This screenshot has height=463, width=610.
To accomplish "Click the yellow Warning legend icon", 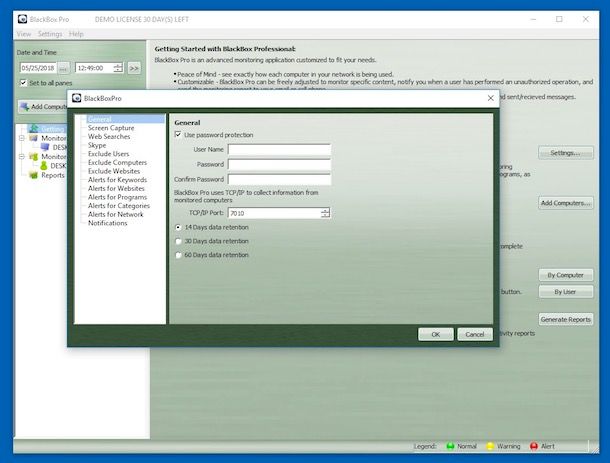I will pyautogui.click(x=490, y=446).
